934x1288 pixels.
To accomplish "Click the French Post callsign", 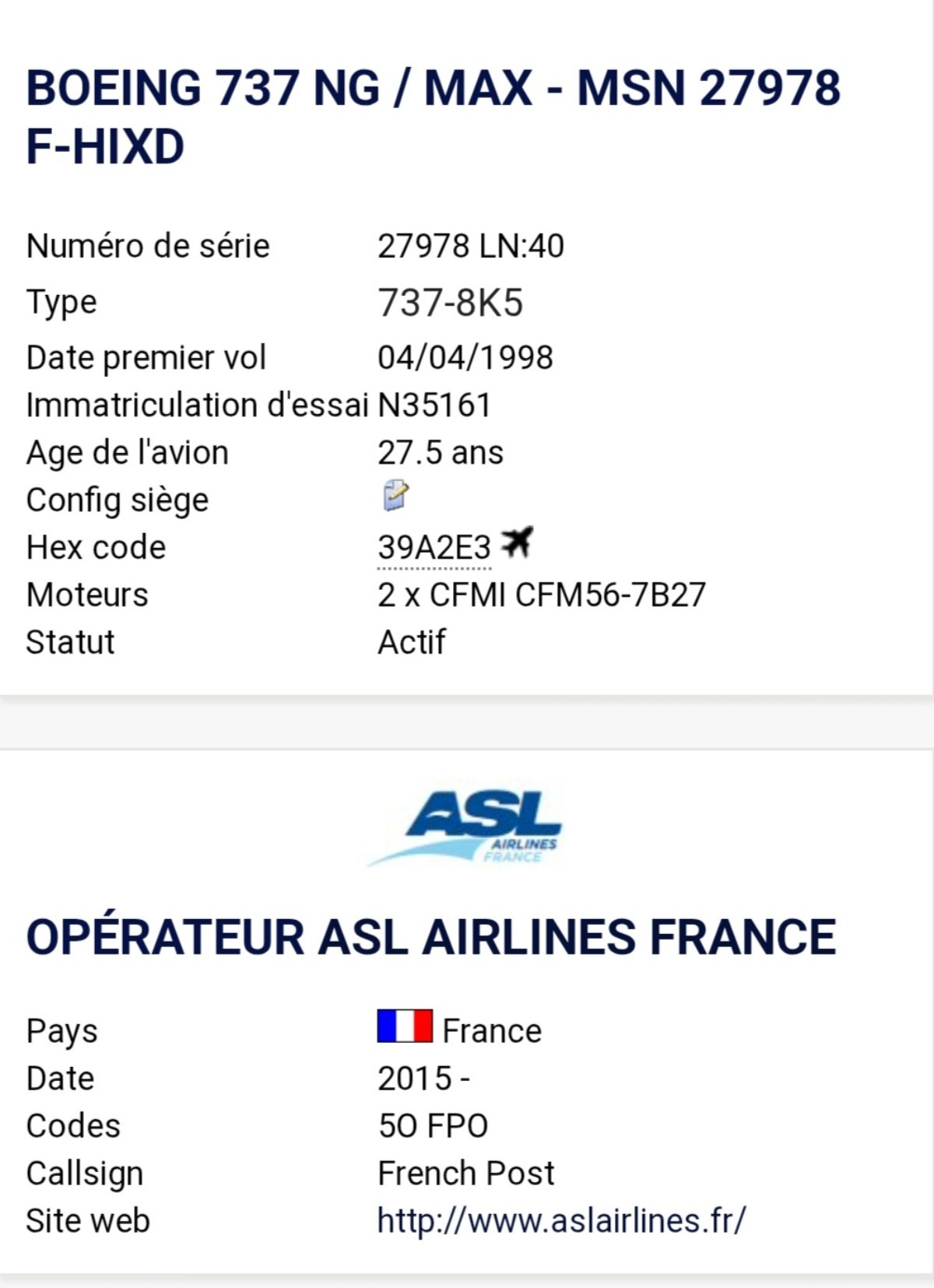I will (465, 1174).
